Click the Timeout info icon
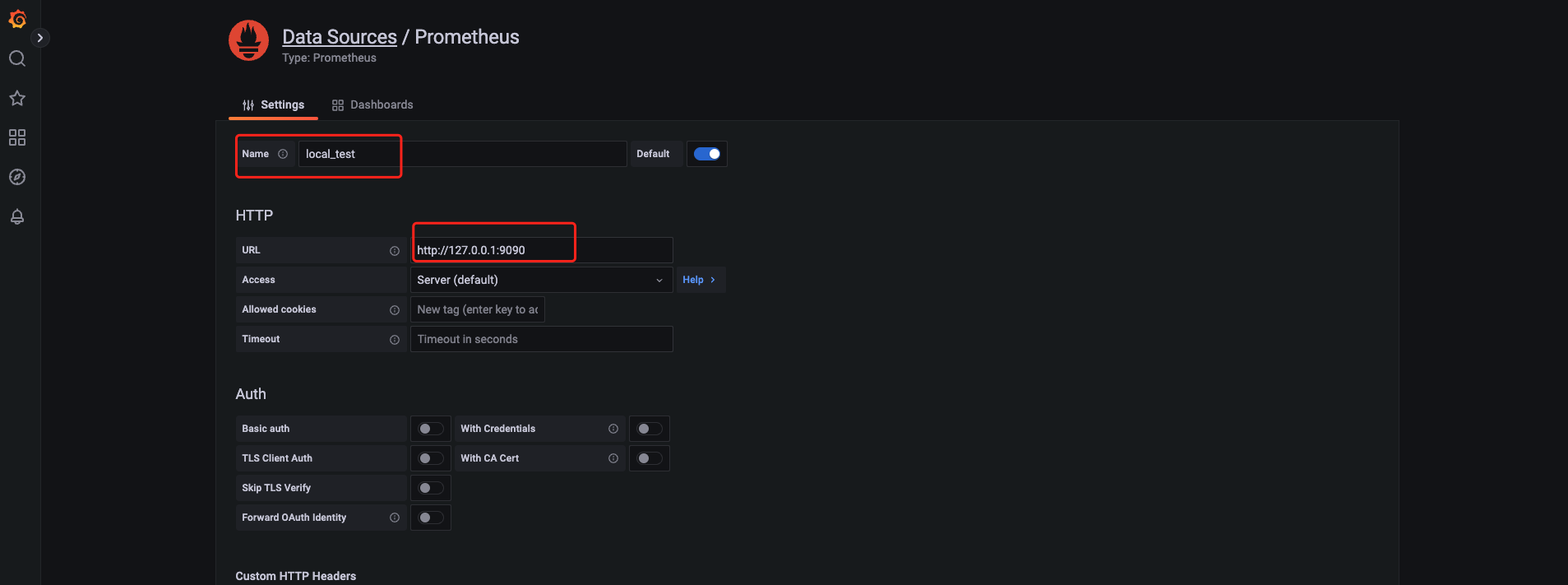The width and height of the screenshot is (1568, 585). point(395,340)
